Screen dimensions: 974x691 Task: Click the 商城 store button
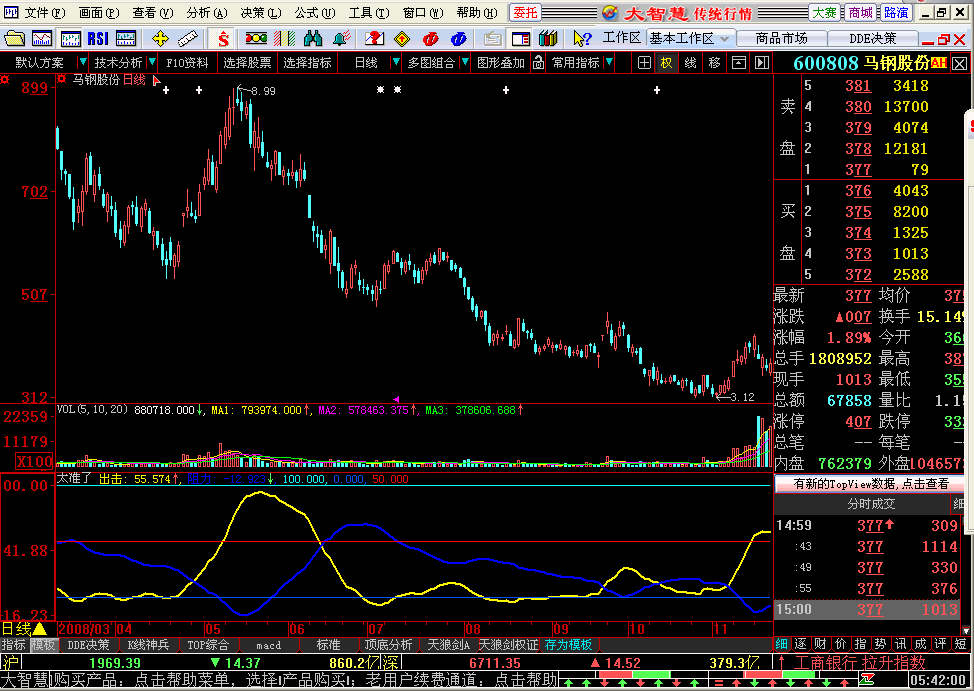(860, 12)
